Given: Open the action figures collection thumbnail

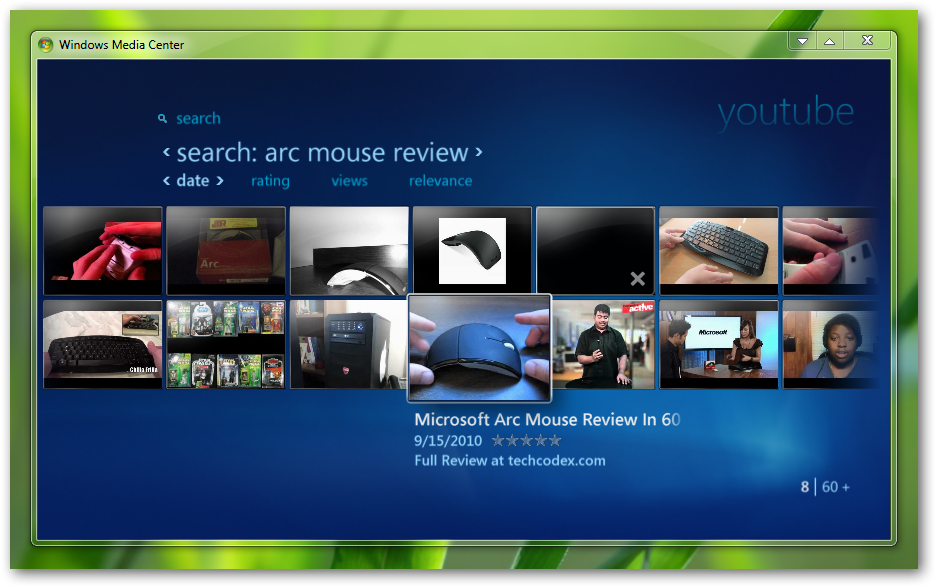Looking at the screenshot, I should coord(226,345).
